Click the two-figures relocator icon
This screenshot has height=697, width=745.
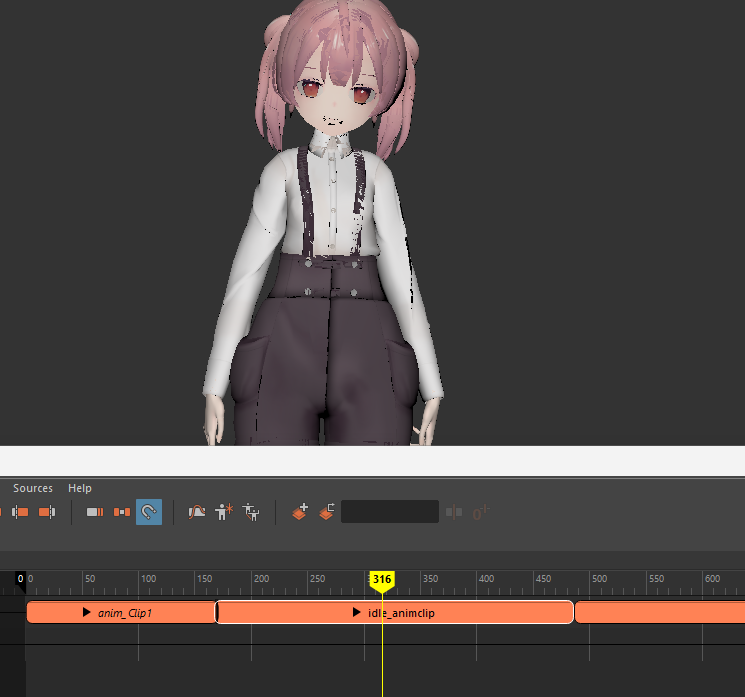pos(251,512)
